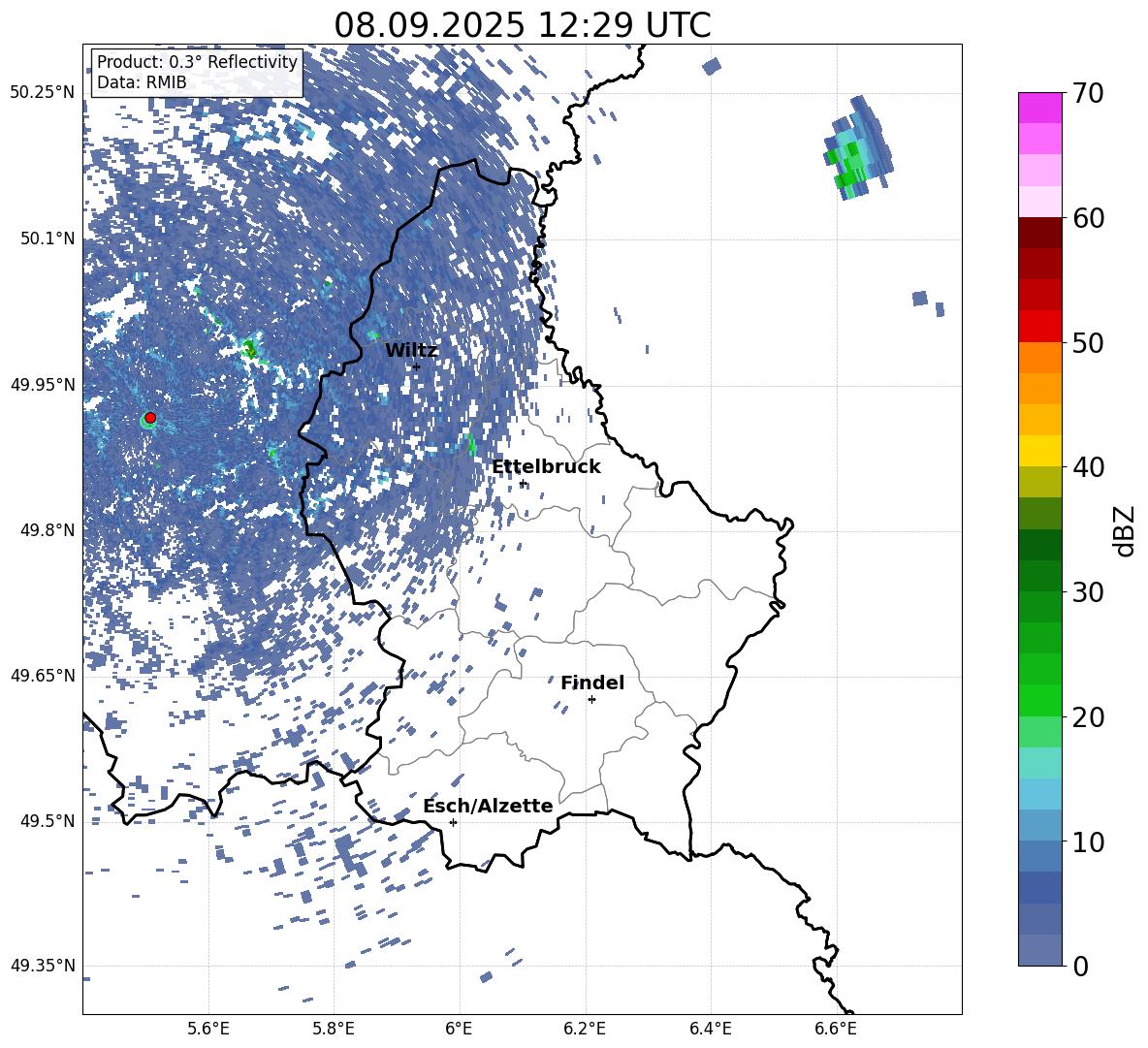Click the Esch/Alzette station cross marker
Viewport: 1148px width, 1048px height.
(453, 822)
